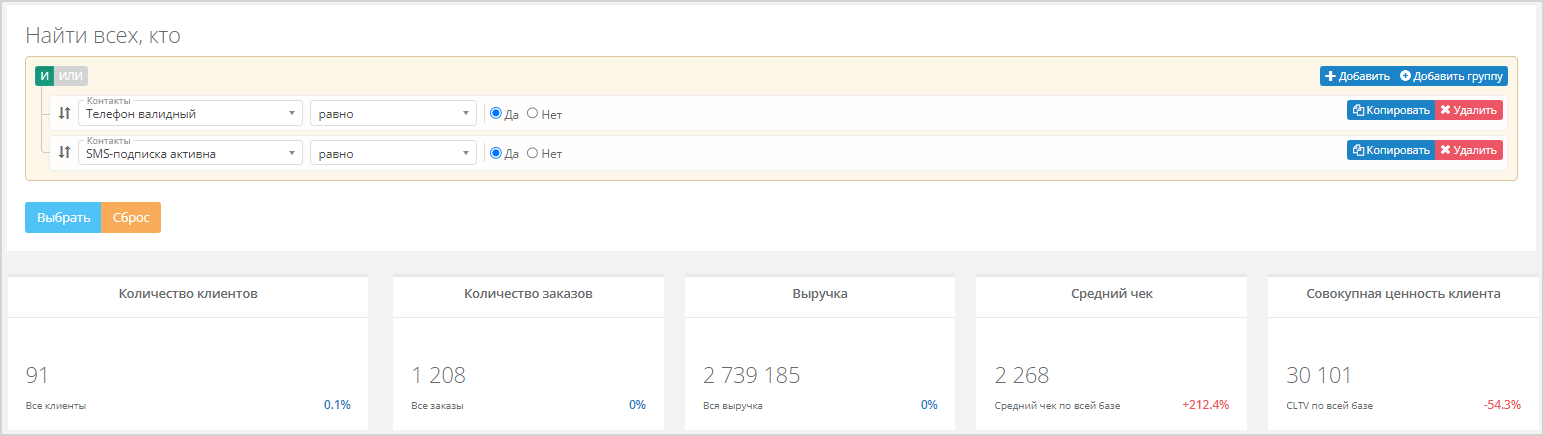1544x436 pixels.
Task: Click the sort arrows icon beside SMS-подписка активна
Action: pyautogui.click(x=65, y=153)
